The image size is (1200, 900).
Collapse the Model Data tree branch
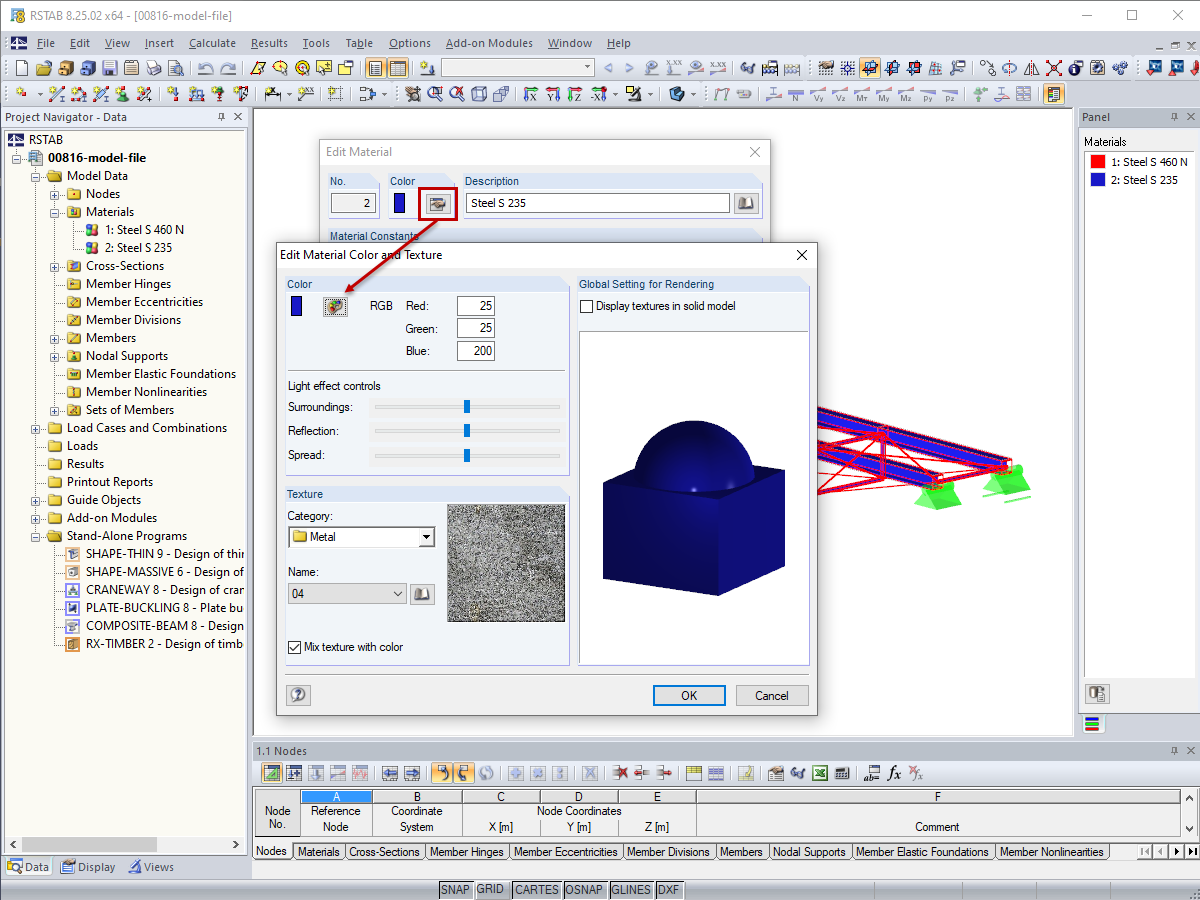33,175
